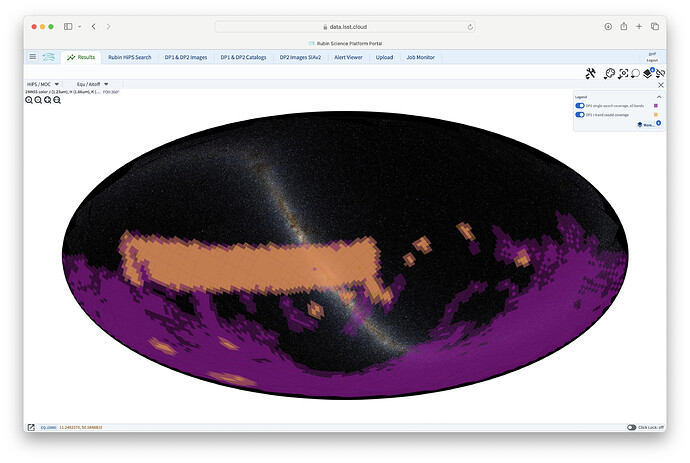This screenshot has height=463, width=690.
Task: Click the Safari share icon
Action: (x=624, y=26)
